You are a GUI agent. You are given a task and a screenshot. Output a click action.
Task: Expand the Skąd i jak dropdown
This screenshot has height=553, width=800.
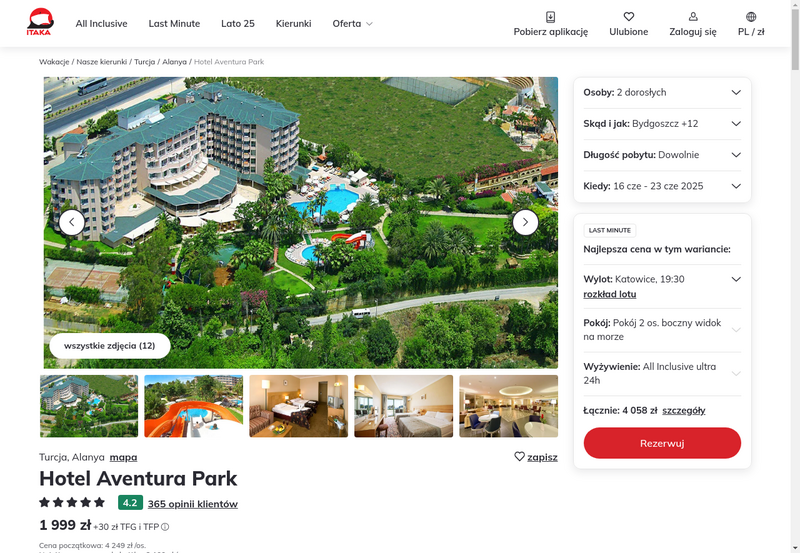pos(662,123)
